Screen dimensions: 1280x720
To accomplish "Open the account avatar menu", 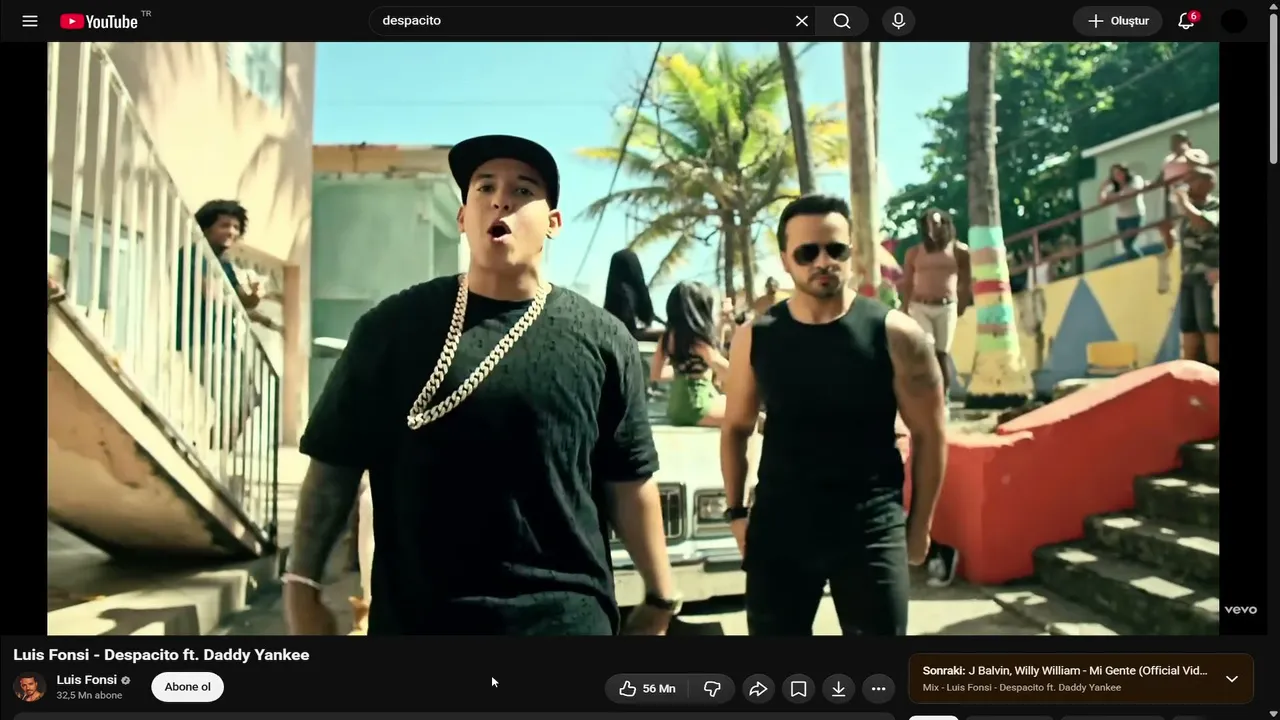I will coord(1234,21).
